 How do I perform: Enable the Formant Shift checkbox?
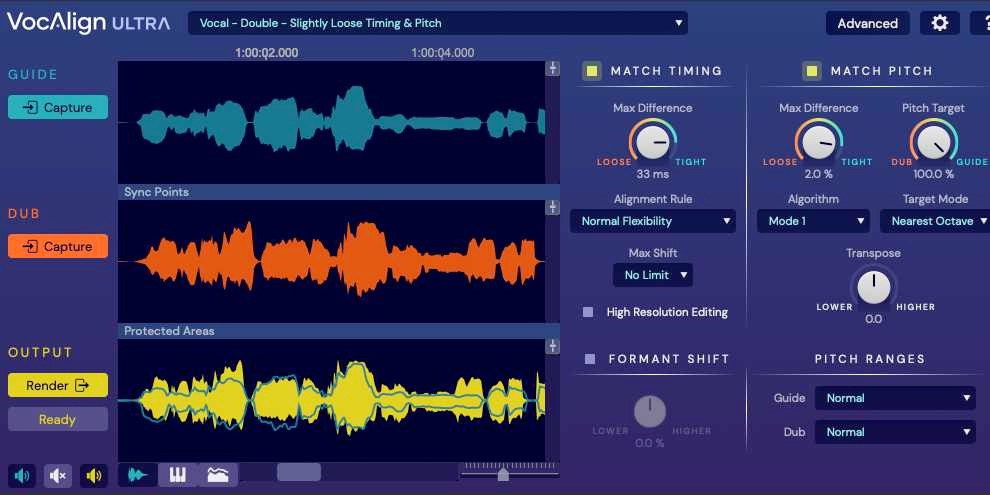coord(590,359)
